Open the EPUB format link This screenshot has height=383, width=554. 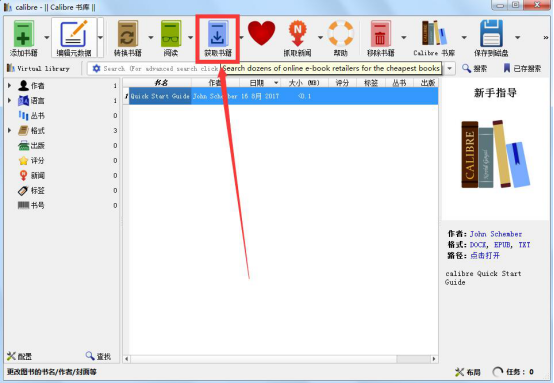click(502, 244)
